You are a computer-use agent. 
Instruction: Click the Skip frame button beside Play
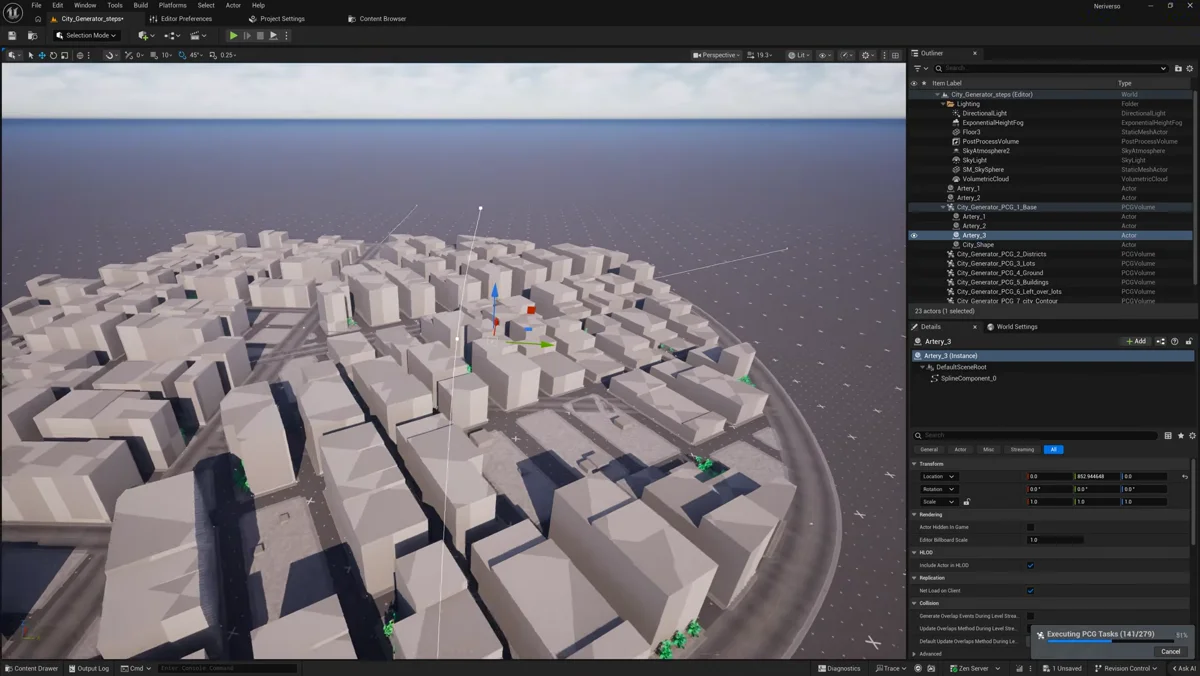click(247, 36)
